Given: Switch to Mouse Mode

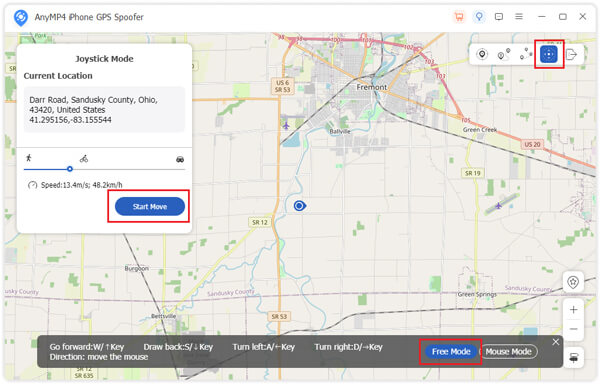Looking at the screenshot, I should (x=509, y=351).
